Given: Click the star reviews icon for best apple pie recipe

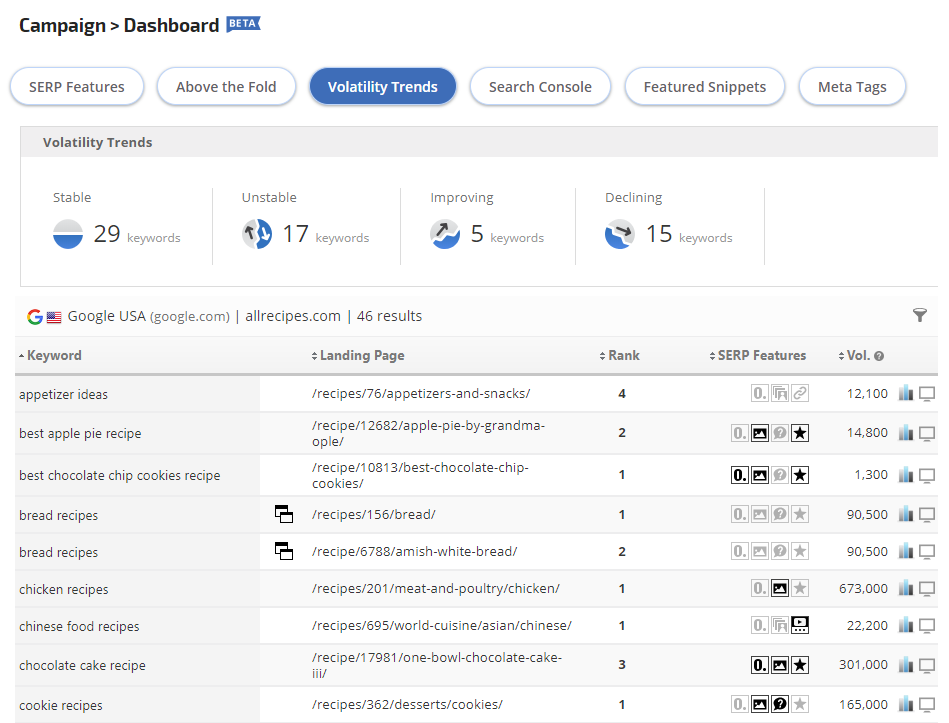Looking at the screenshot, I should pyautogui.click(x=800, y=434).
